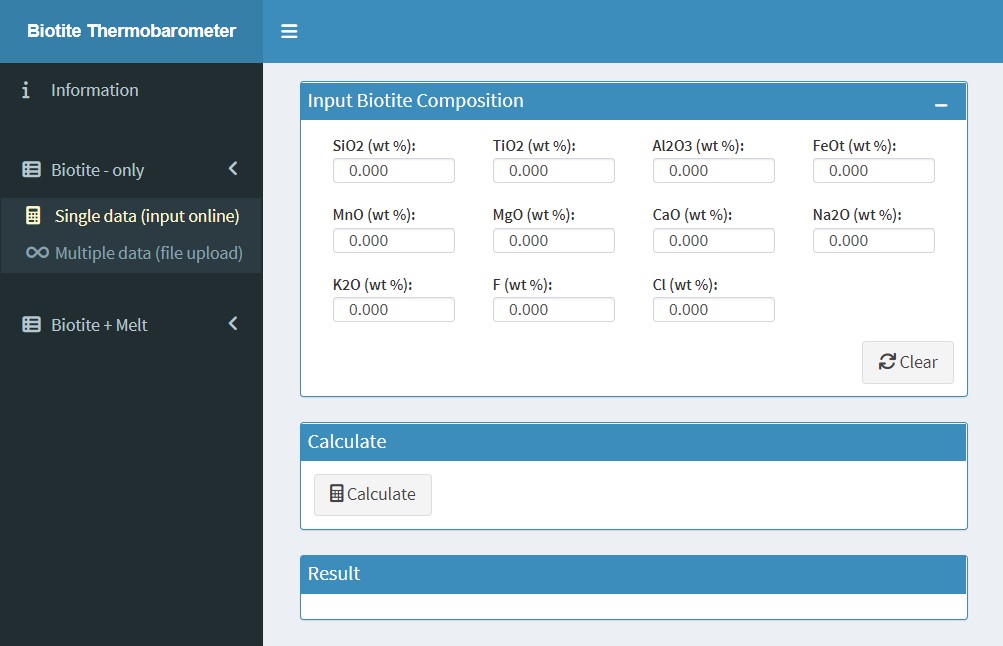Click the Information 'i' icon in sidebar
This screenshot has height=646, width=1003.
click(x=26, y=90)
